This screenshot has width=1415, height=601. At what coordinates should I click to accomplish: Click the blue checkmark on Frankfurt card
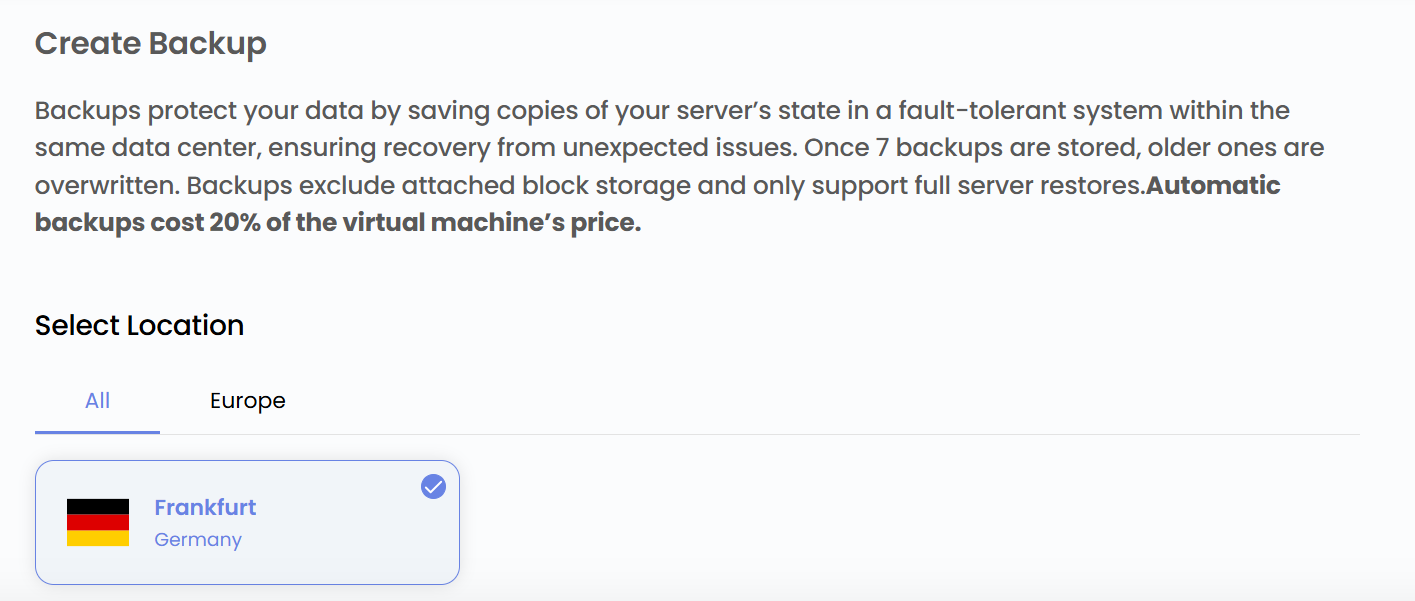pos(433,487)
